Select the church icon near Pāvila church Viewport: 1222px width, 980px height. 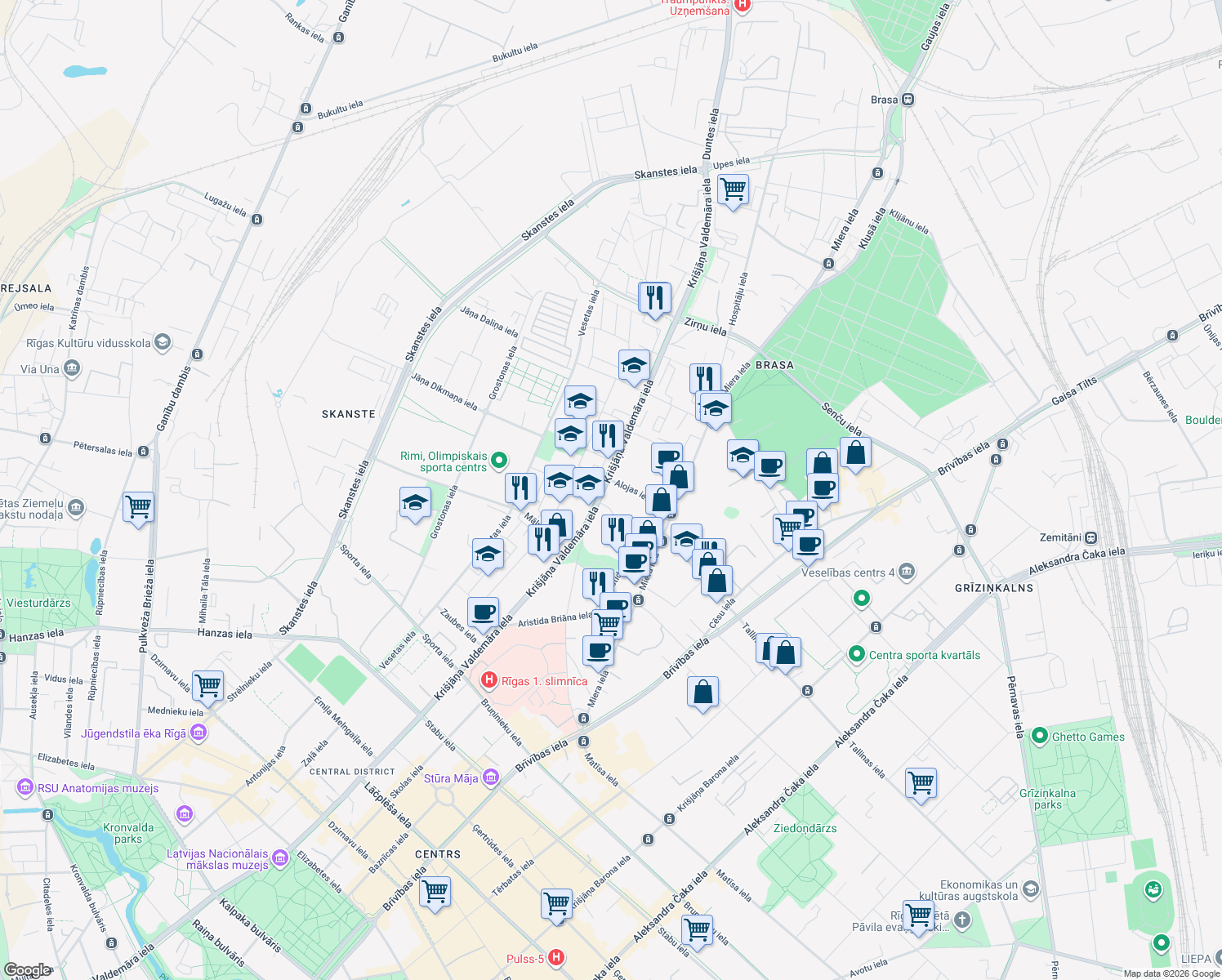[x=961, y=922]
